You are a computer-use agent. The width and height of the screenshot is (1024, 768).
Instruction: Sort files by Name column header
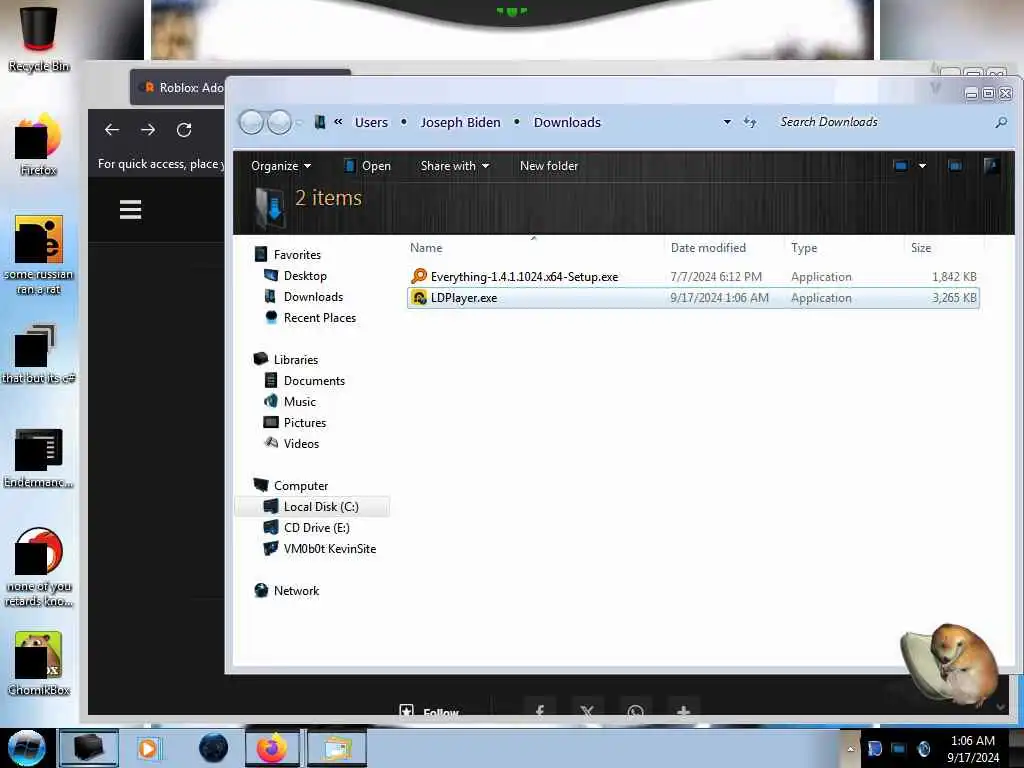pyautogui.click(x=426, y=248)
